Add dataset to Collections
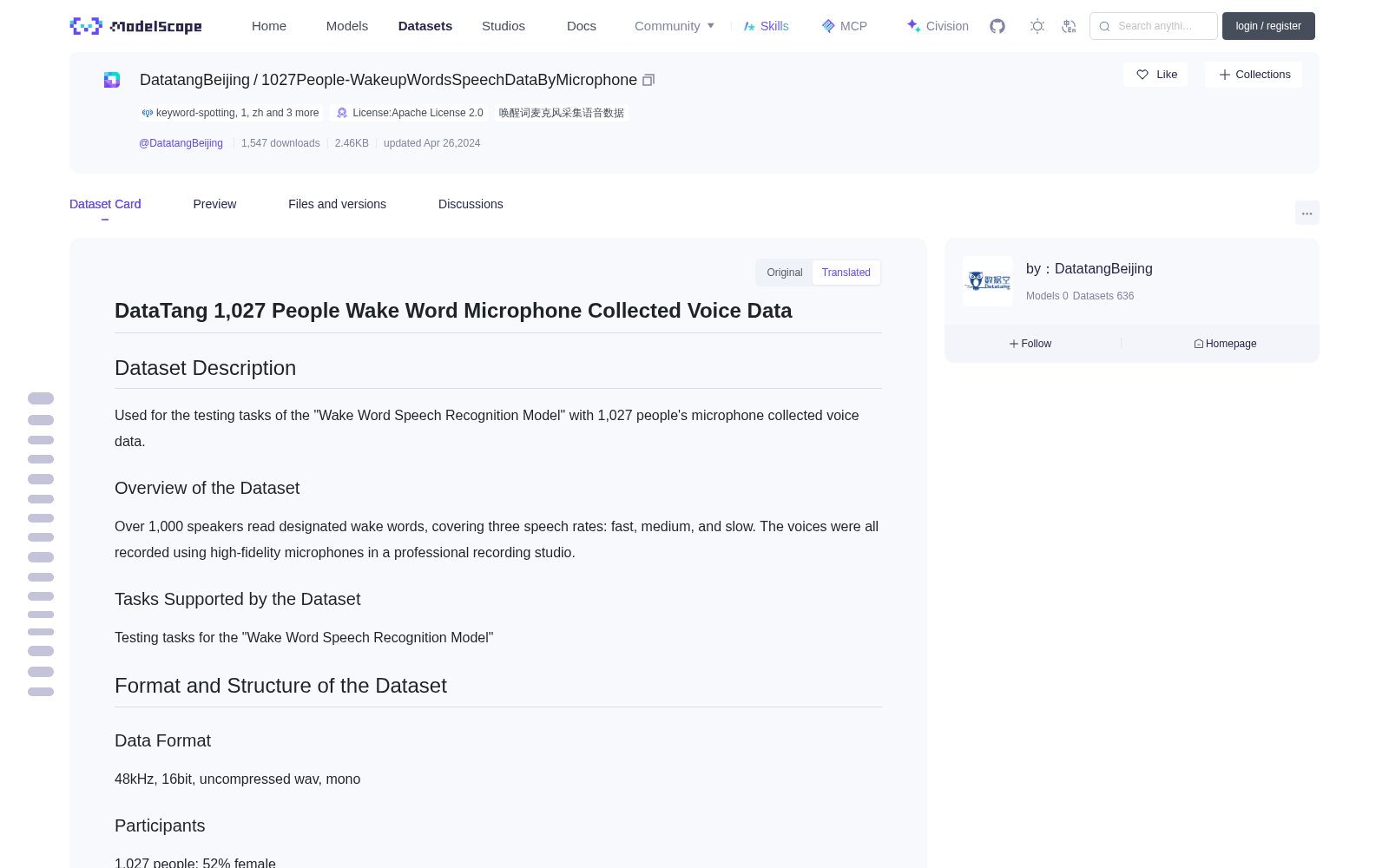Screen dimensions: 1389x868 [x=1254, y=75]
